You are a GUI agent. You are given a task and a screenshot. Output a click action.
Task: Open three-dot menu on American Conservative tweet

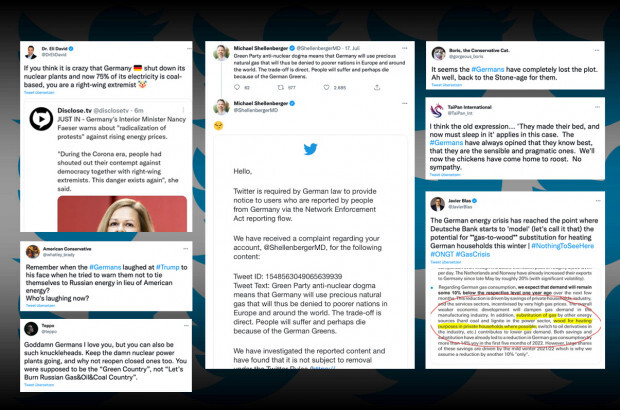185,249
